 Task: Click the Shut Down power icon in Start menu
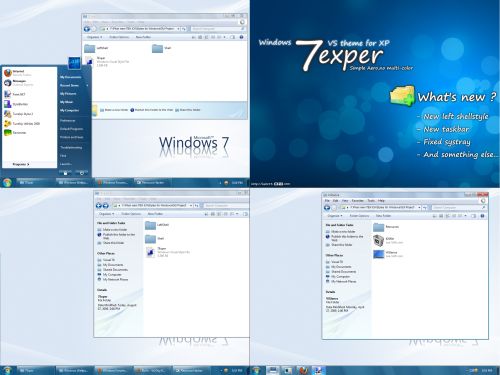coord(82,173)
